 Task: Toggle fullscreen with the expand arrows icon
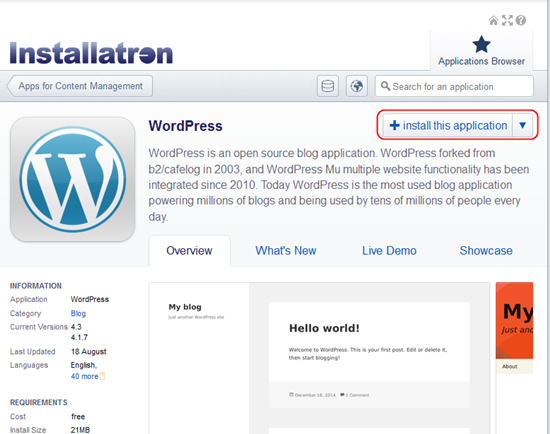tap(507, 21)
